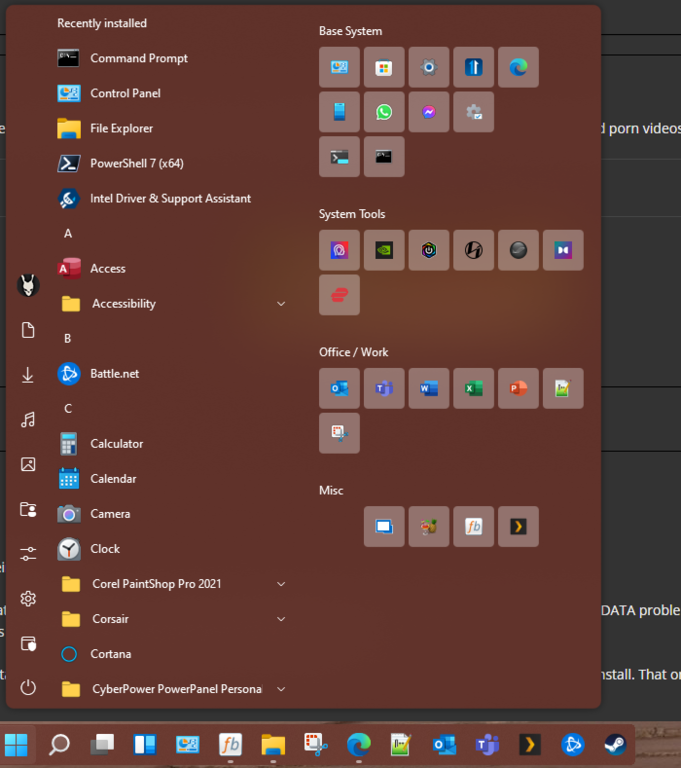This screenshot has height=768, width=681.
Task: Open the blue-centered gear Settings tile
Action: [x=429, y=67]
